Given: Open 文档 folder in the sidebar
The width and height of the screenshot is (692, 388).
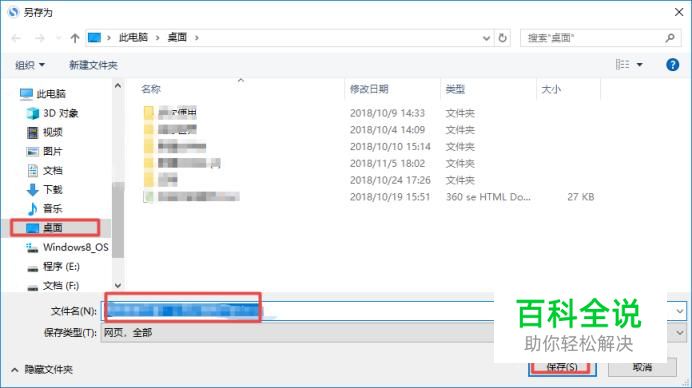Looking at the screenshot, I should pos(45,170).
